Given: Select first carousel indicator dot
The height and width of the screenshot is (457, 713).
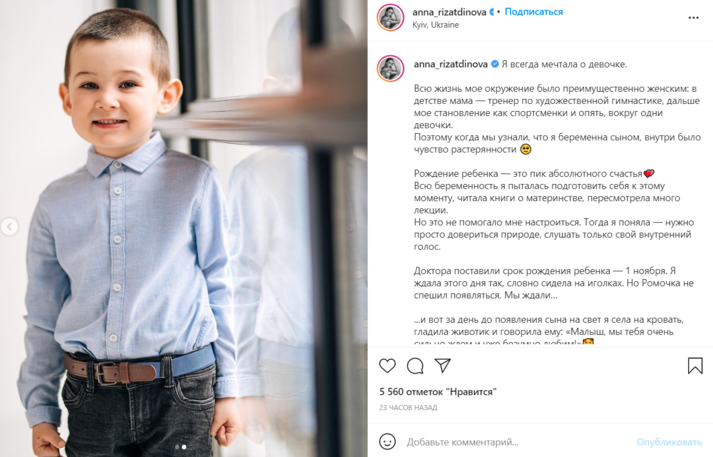Looking at the screenshot, I should pos(177,447).
